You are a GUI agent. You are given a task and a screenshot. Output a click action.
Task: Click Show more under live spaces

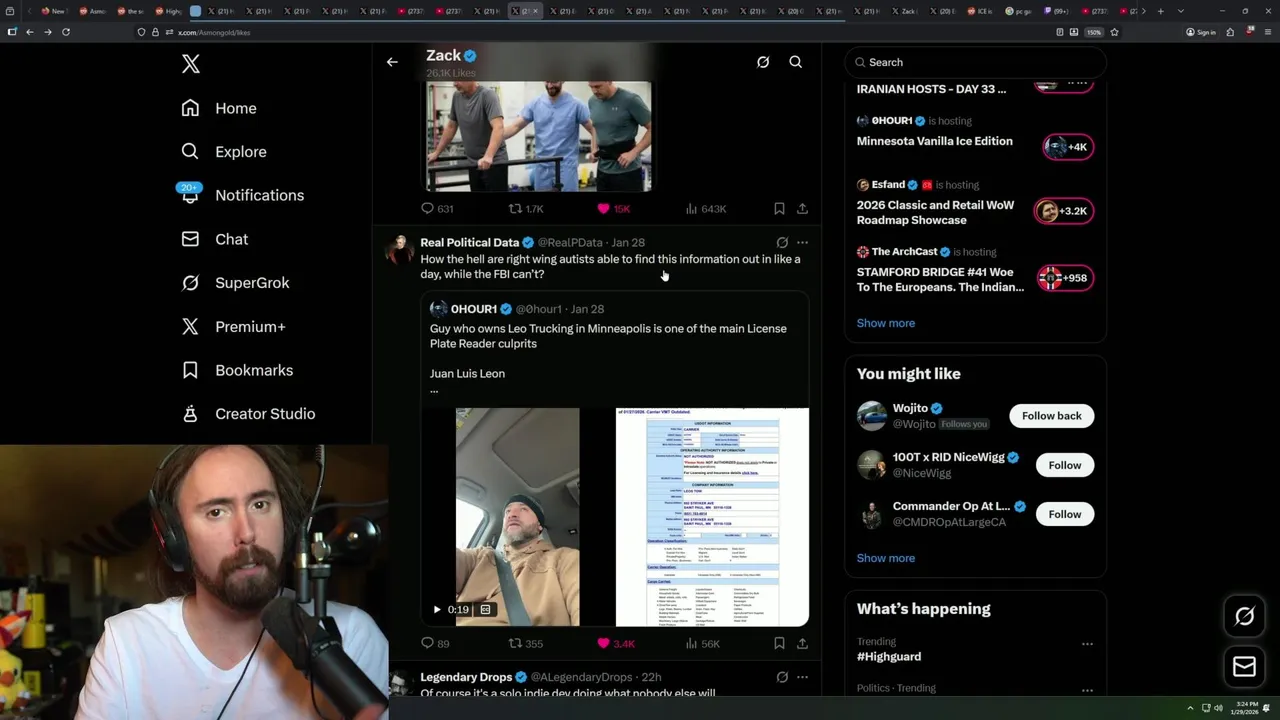tap(886, 323)
